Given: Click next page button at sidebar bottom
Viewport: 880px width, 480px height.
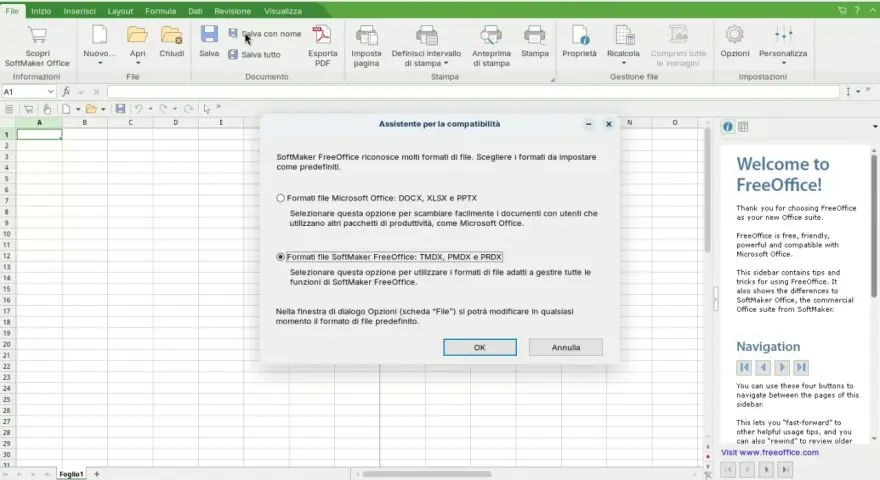Looking at the screenshot, I should tap(766, 469).
